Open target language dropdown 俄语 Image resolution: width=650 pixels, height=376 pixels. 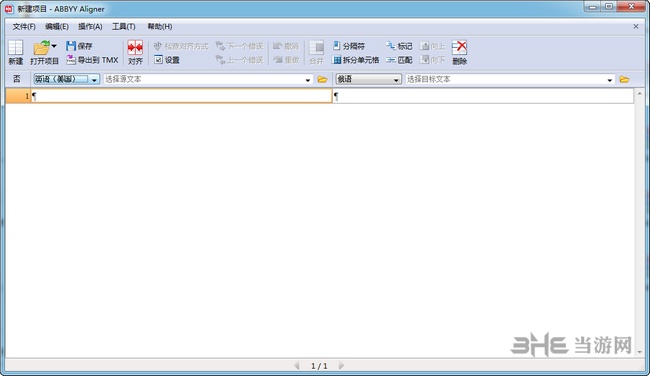pyautogui.click(x=369, y=79)
